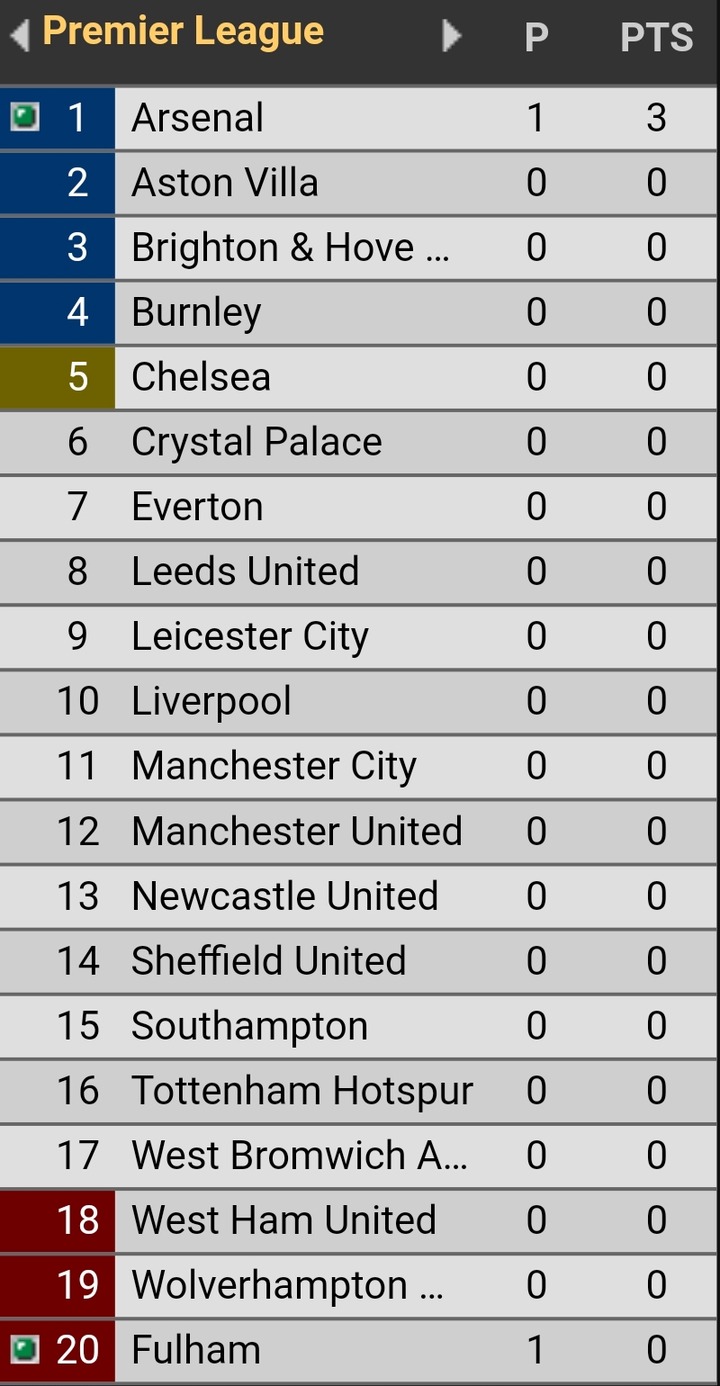Select the Chelsea team name

[201, 377]
